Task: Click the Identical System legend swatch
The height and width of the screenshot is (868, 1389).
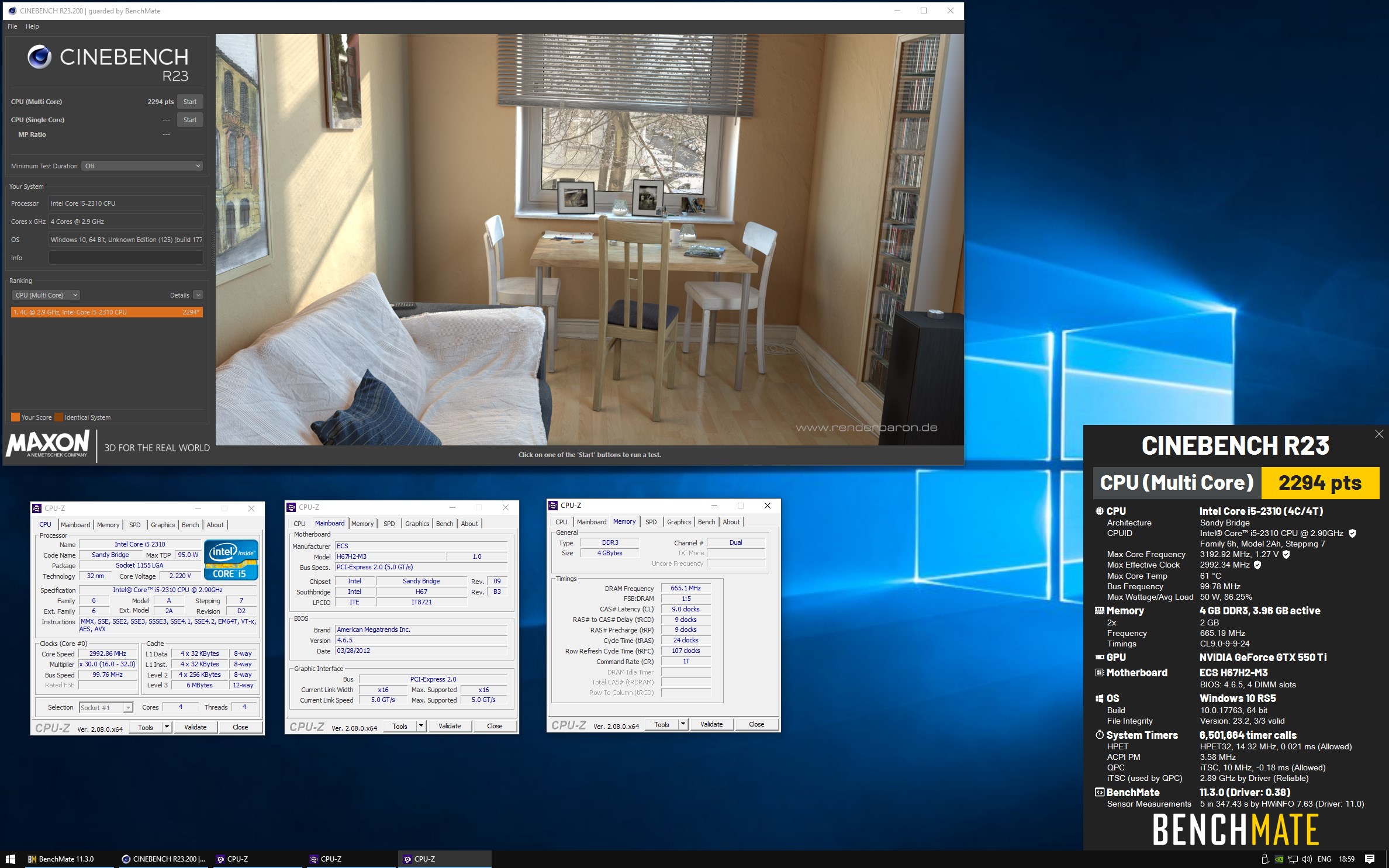Action: pos(58,417)
